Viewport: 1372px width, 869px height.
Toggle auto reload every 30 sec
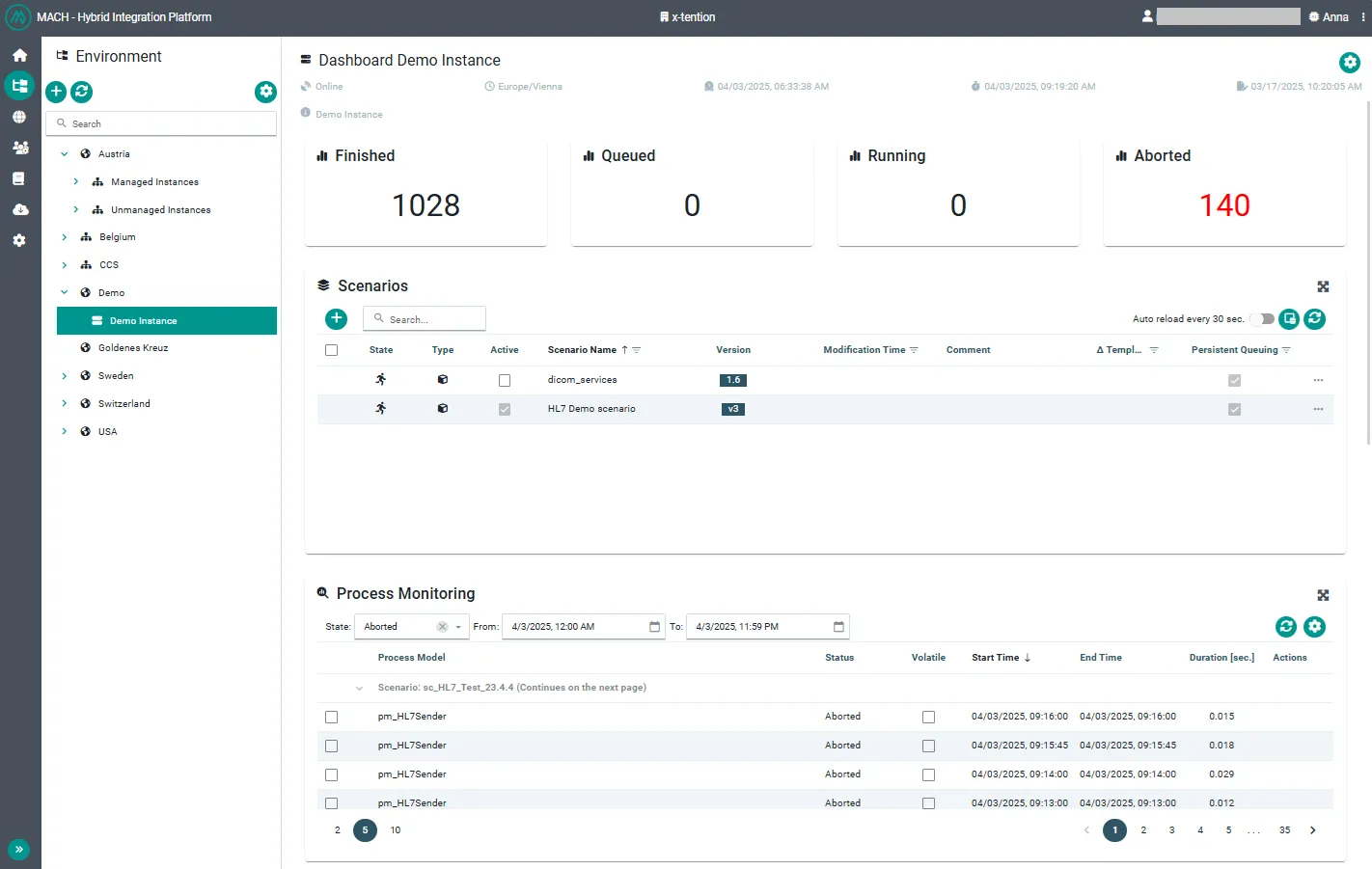pos(1262,319)
